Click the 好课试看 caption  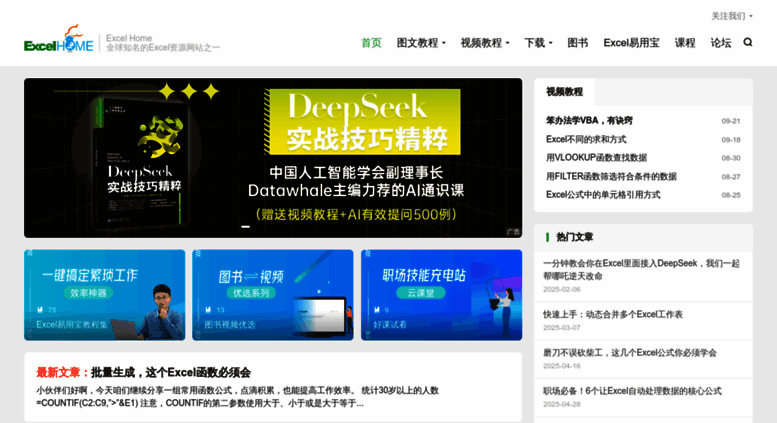click(389, 324)
